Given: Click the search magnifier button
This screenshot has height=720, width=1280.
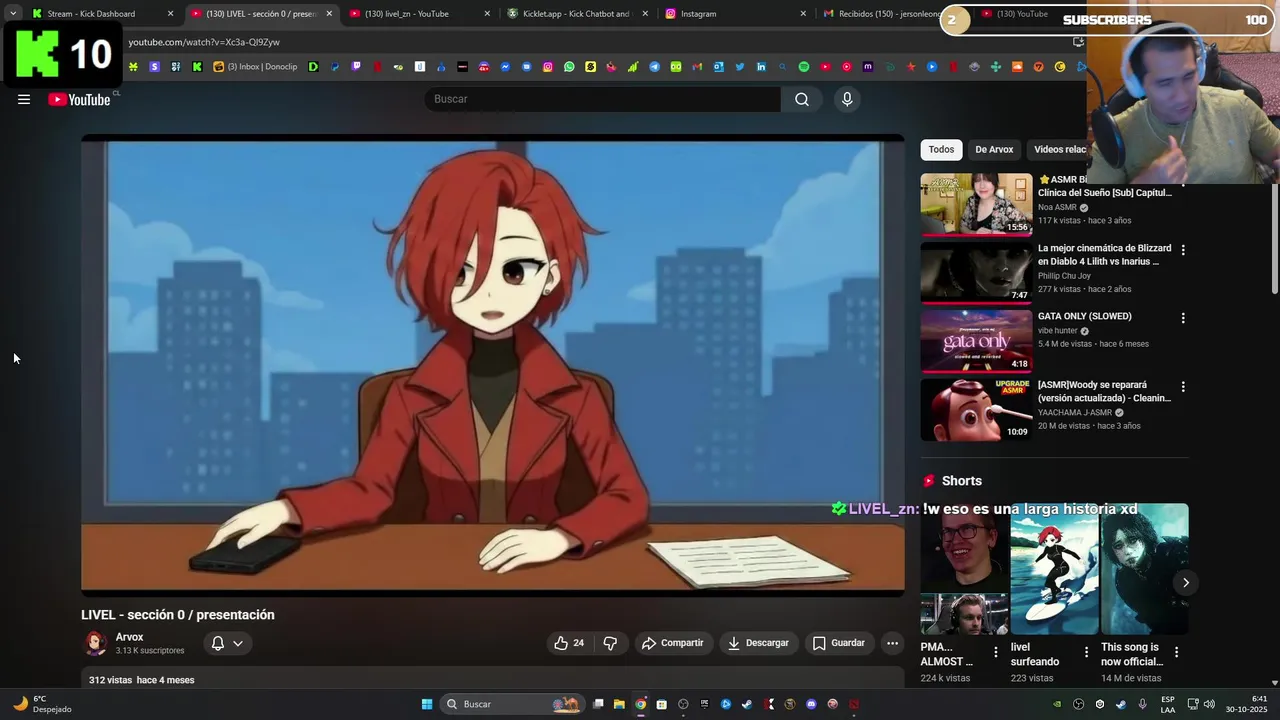Looking at the screenshot, I should point(802,99).
